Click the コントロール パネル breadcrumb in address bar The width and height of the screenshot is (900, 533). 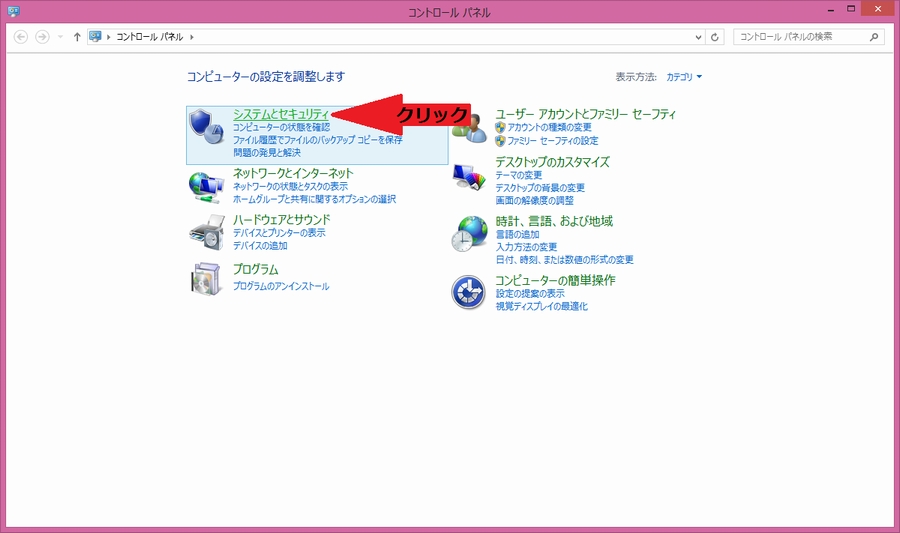point(150,37)
